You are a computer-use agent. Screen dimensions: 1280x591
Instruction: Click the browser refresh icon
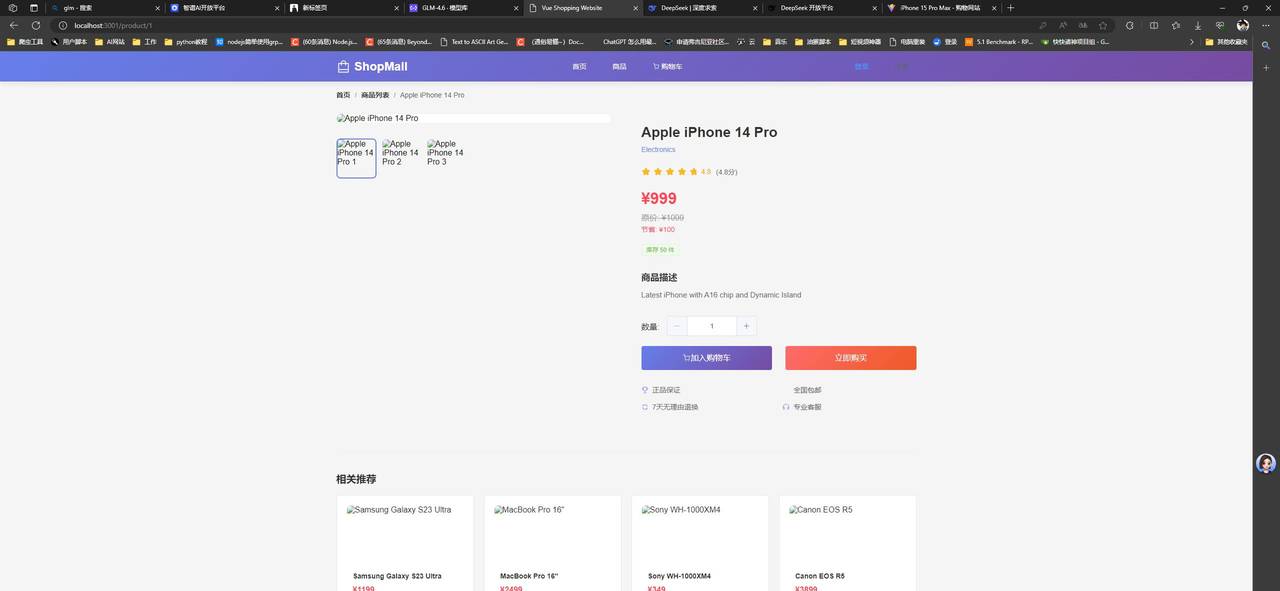pyautogui.click(x=35, y=25)
